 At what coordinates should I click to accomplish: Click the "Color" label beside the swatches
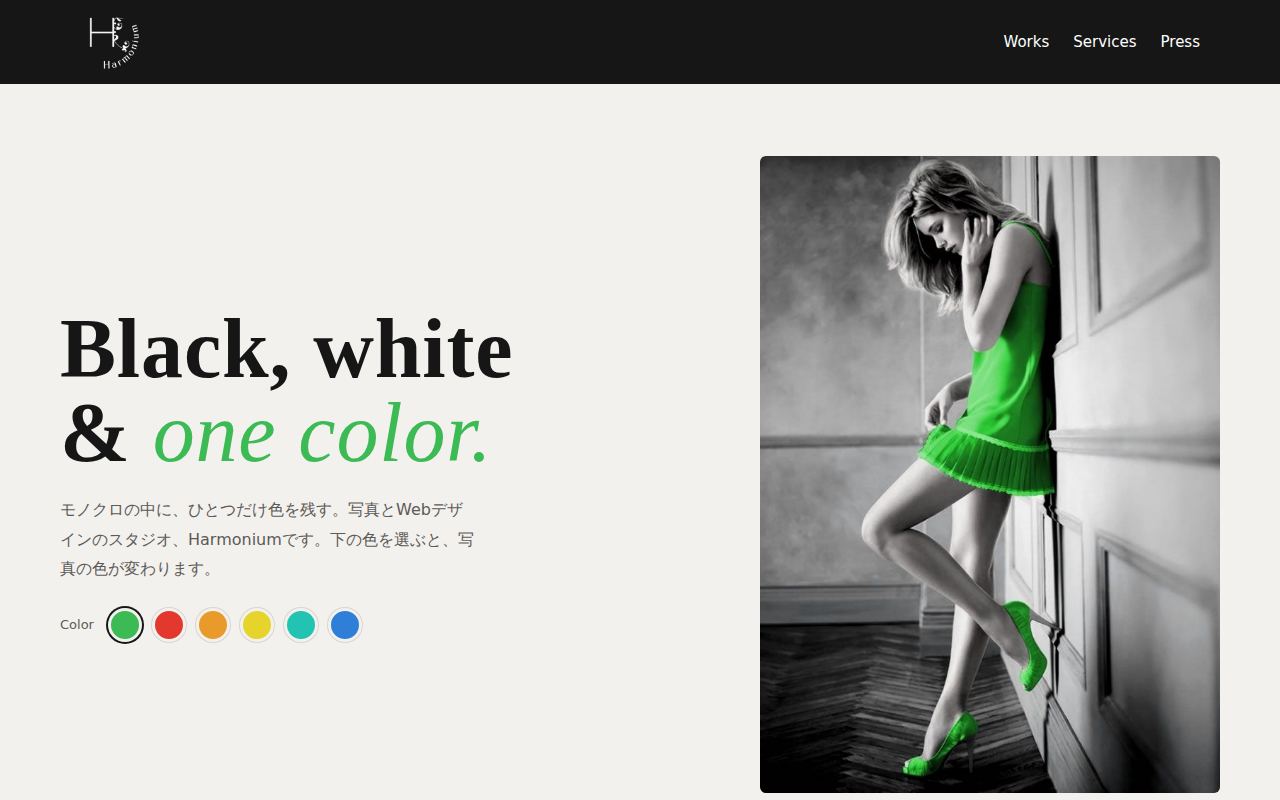[77, 625]
